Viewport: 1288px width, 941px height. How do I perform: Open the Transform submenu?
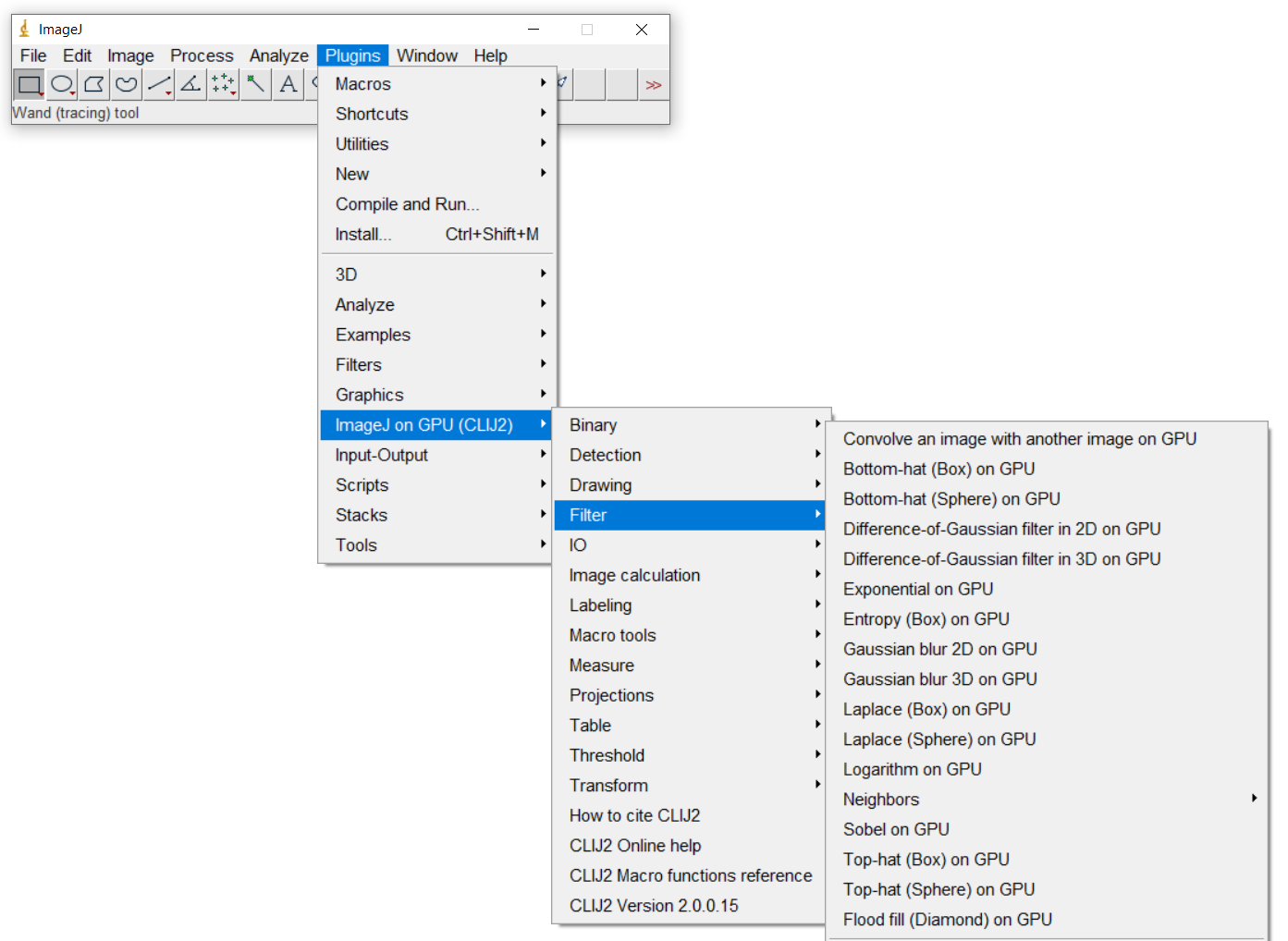point(689,786)
